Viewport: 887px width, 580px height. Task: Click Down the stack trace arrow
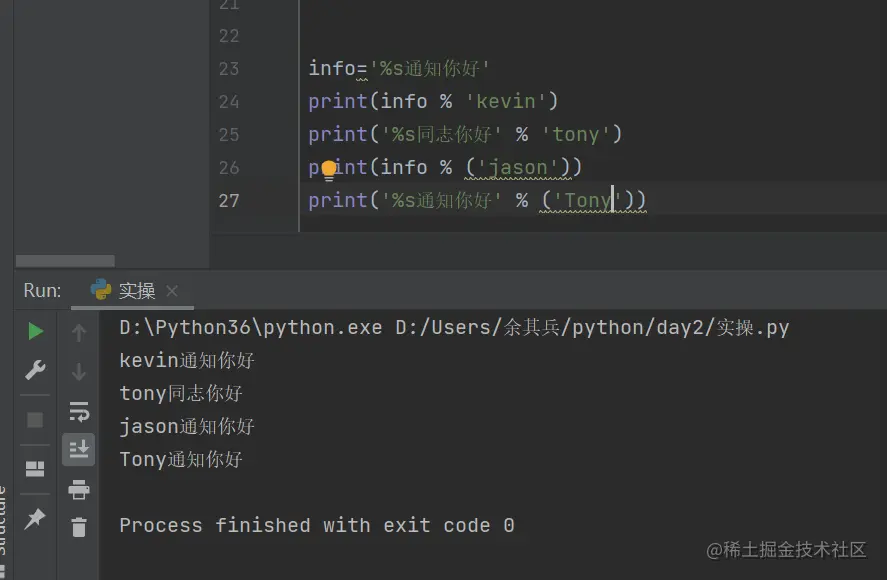tap(79, 372)
